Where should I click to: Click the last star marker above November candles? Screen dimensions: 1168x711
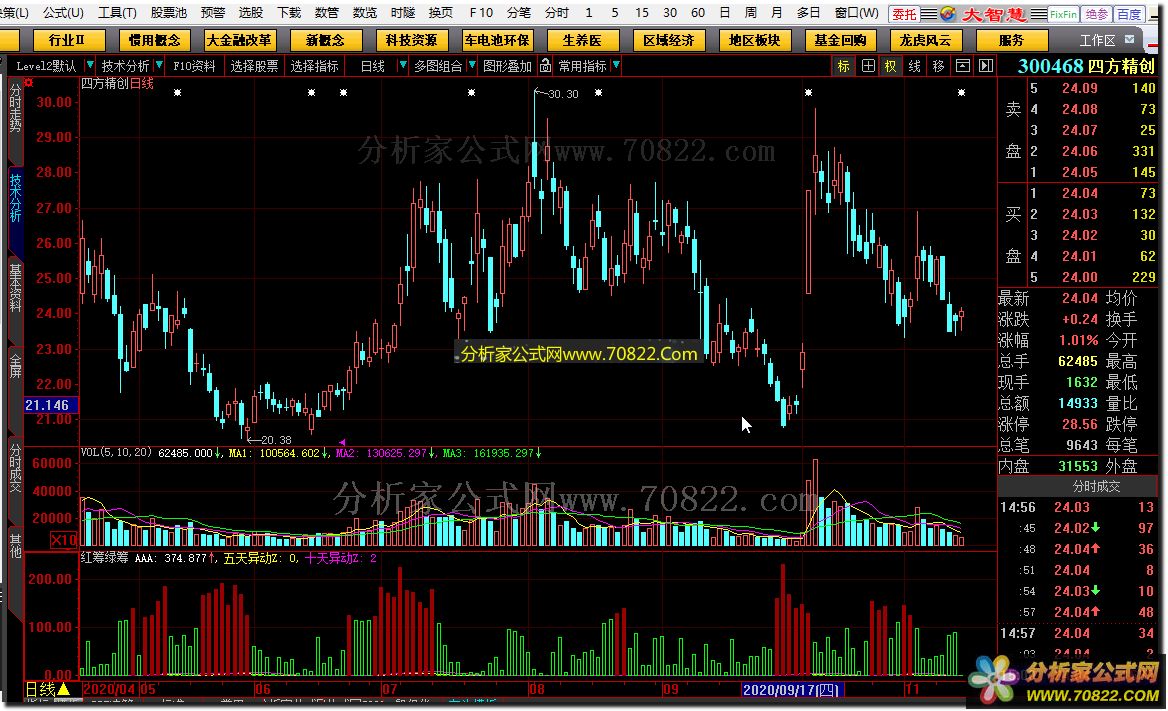961,92
